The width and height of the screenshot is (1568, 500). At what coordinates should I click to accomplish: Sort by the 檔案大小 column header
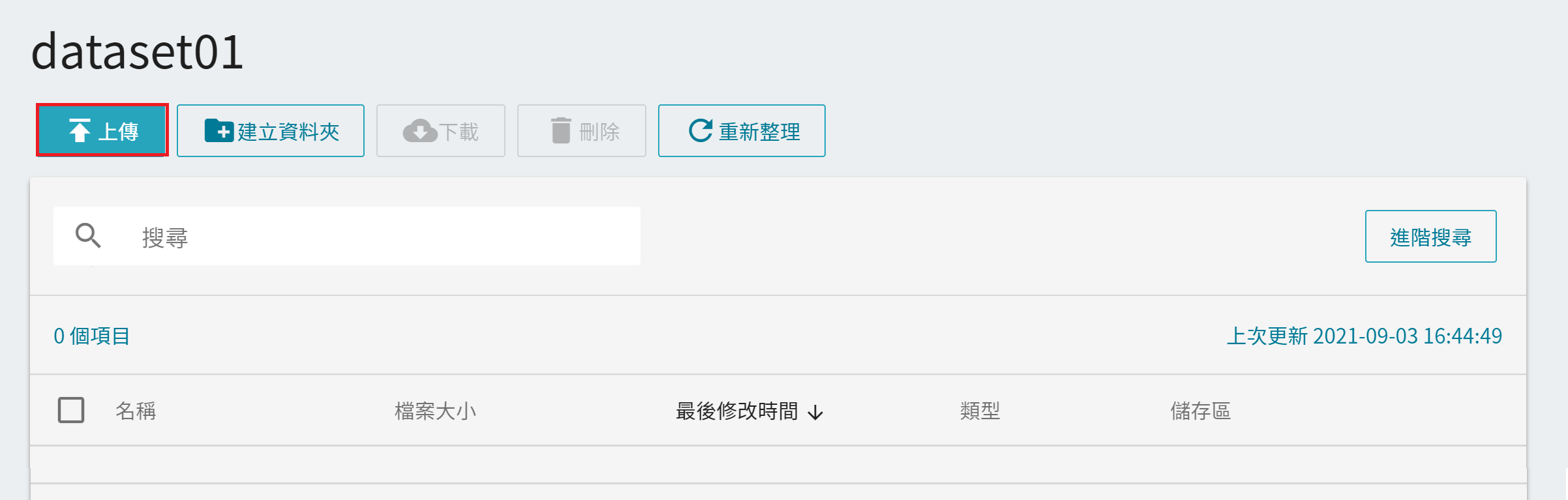(x=435, y=411)
